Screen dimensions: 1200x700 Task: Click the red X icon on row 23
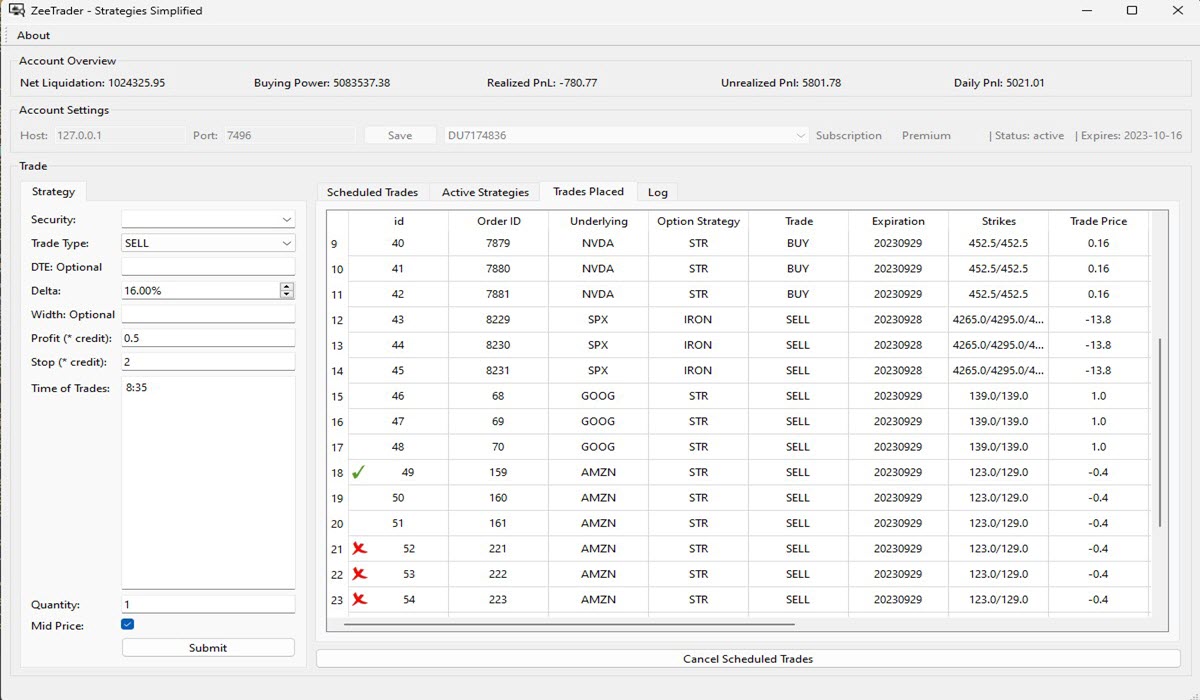(359, 600)
